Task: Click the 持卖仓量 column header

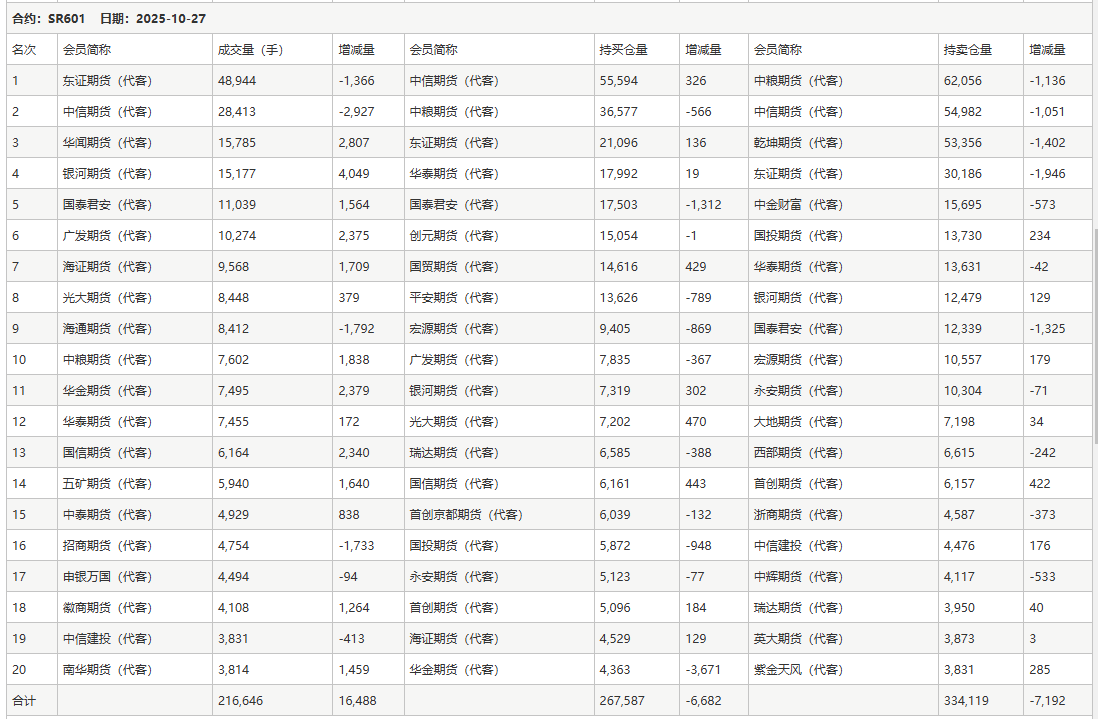Action: click(x=967, y=50)
